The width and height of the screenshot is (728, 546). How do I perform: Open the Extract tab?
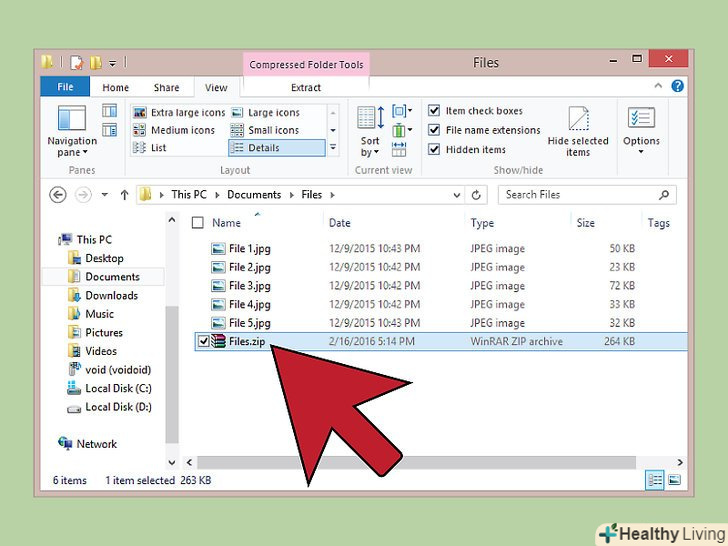[x=306, y=87]
